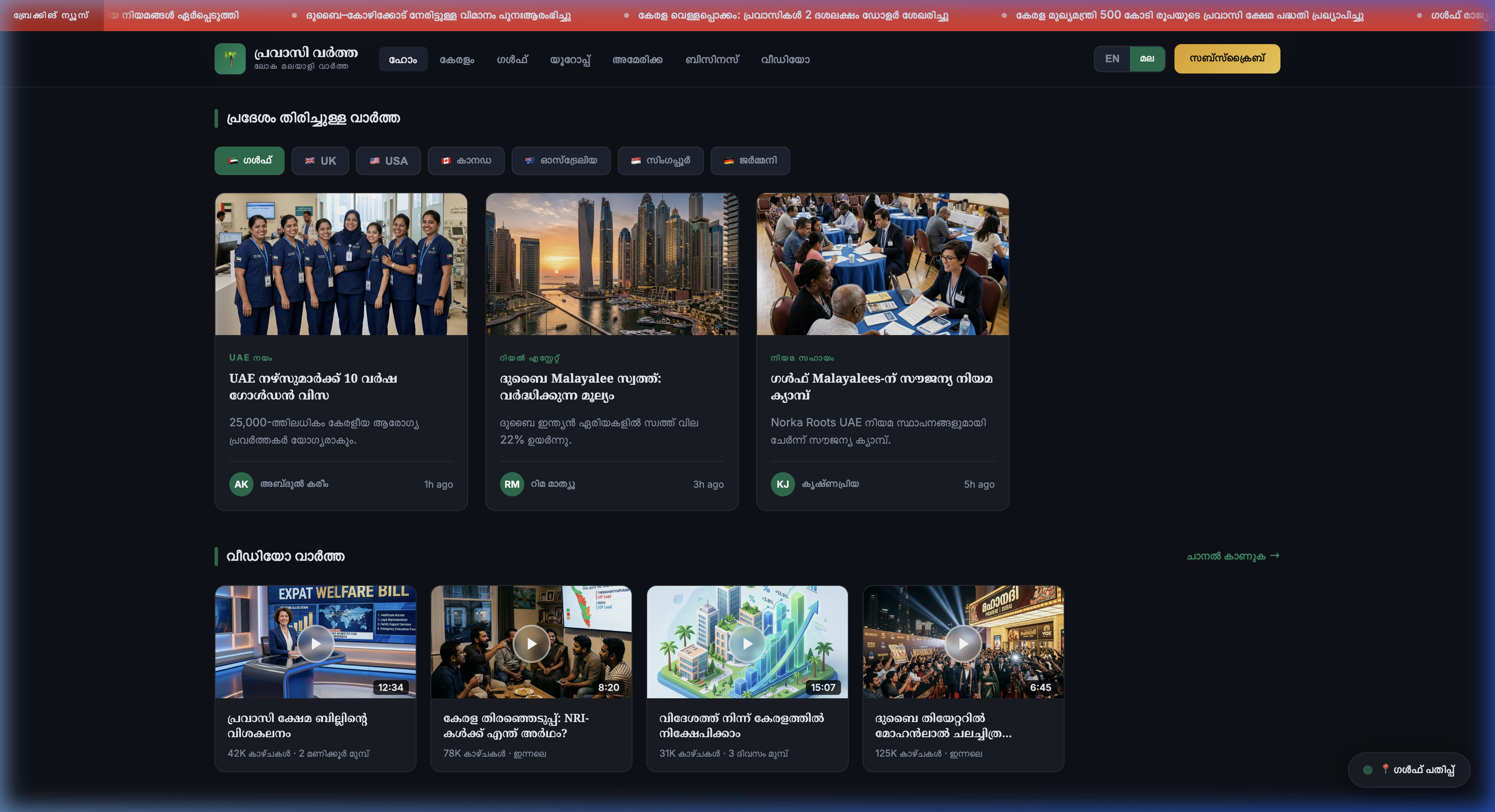Viewport: 1495px width, 812px height.
Task: Click the KJ author avatar
Action: [782, 484]
